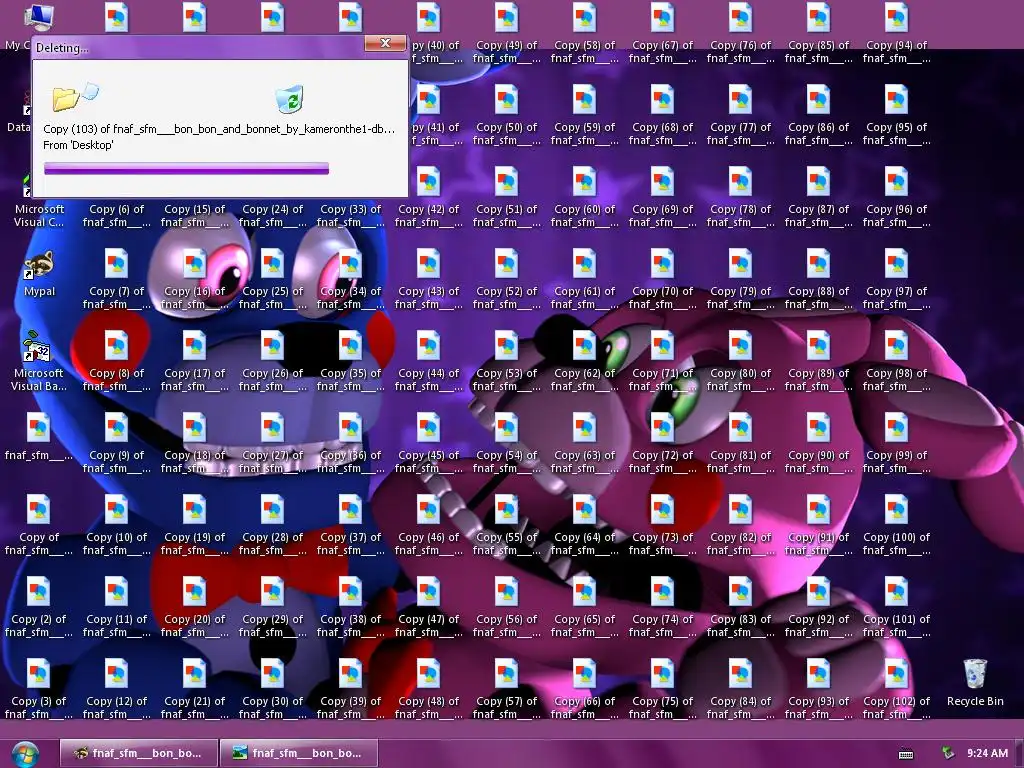The height and width of the screenshot is (768, 1024).
Task: Select Copy (2) of fnaf_sfm icon
Action: coord(39,607)
